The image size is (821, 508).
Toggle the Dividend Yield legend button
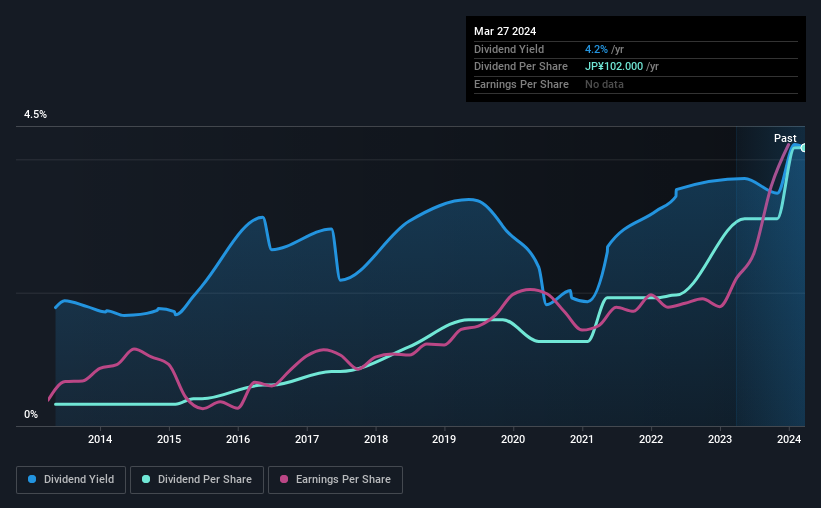71,480
